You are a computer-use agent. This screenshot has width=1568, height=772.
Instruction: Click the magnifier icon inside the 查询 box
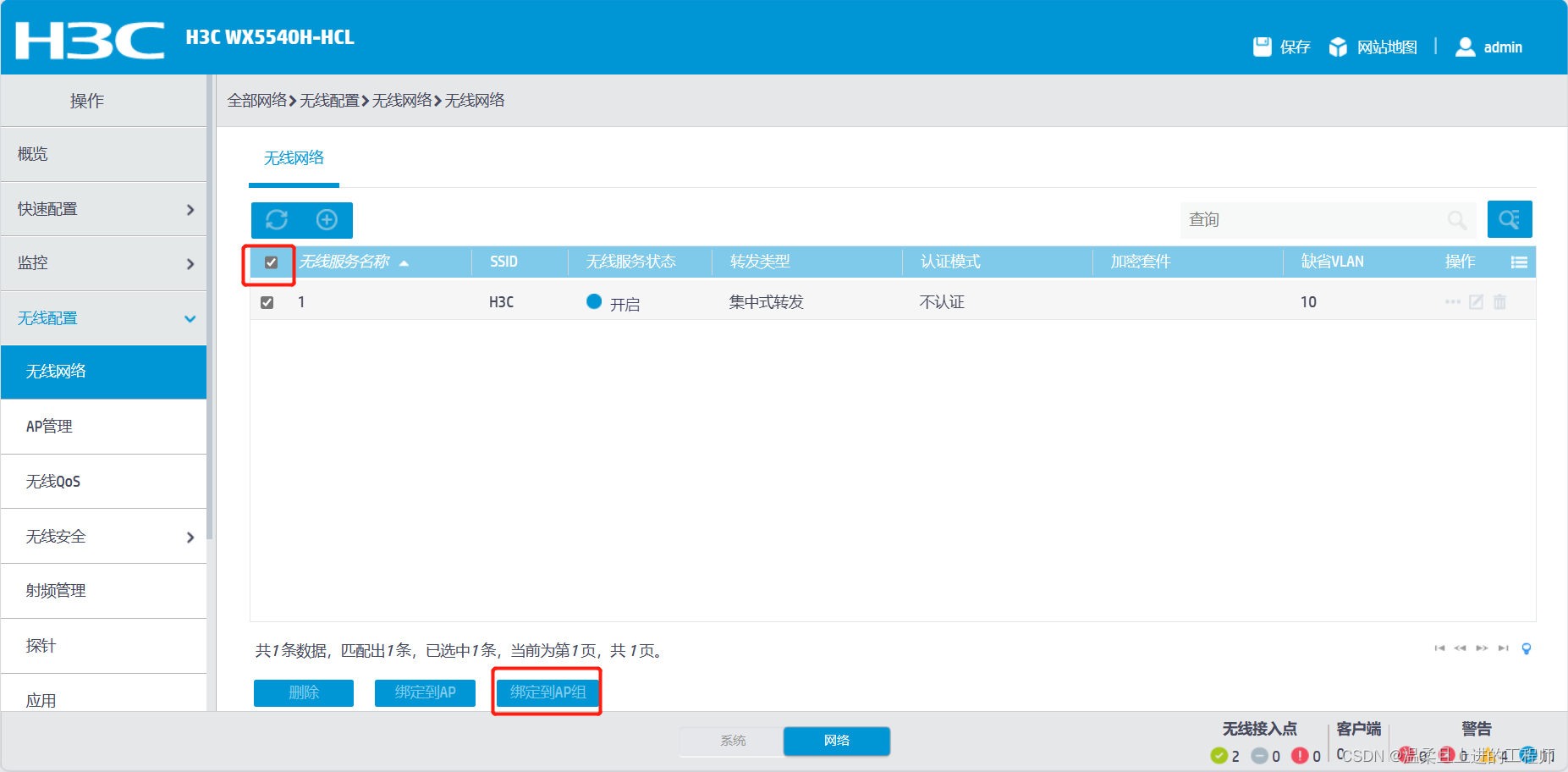tap(1456, 220)
